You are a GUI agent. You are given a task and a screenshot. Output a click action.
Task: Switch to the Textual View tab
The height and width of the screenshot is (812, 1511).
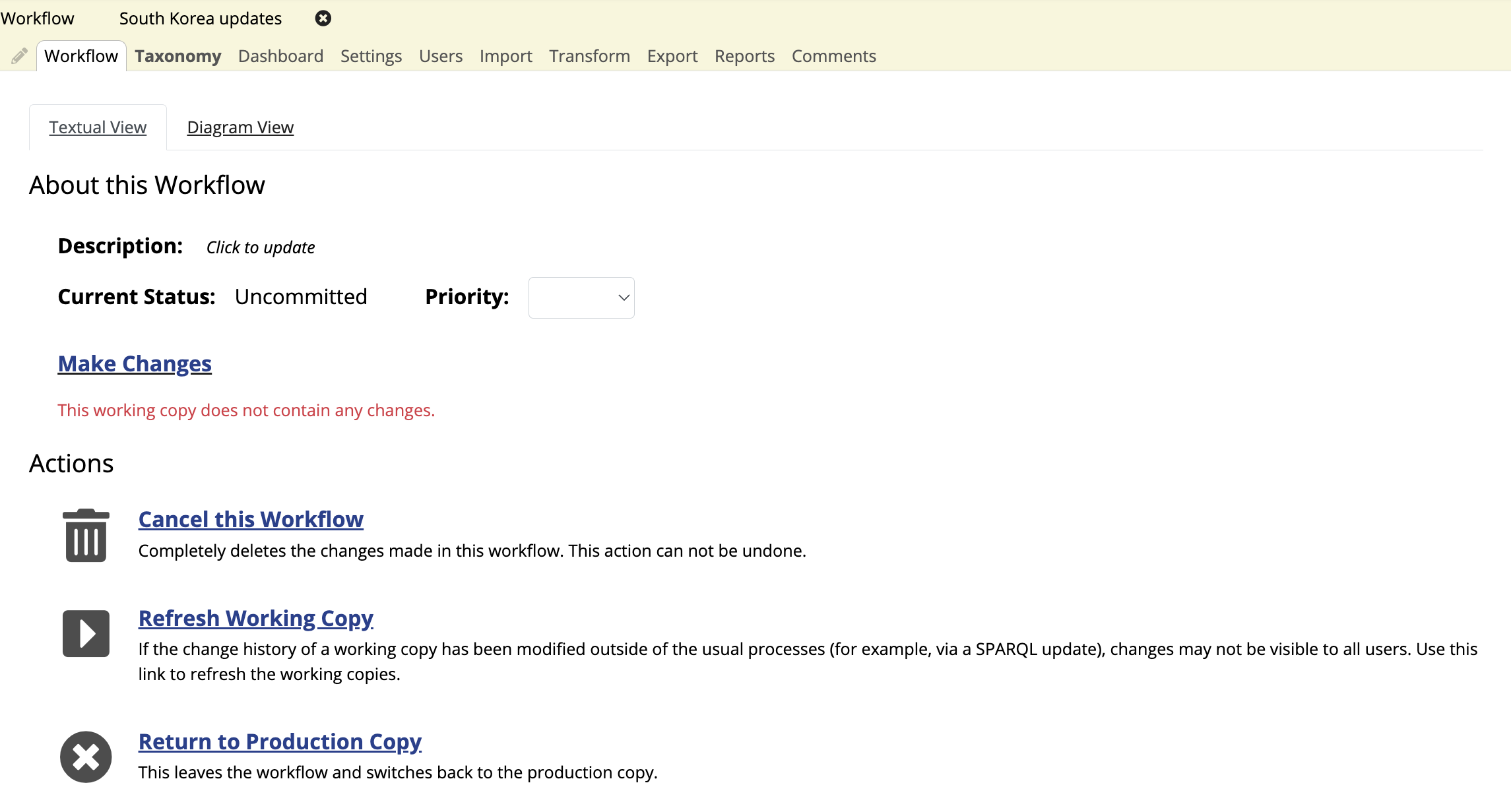97,126
